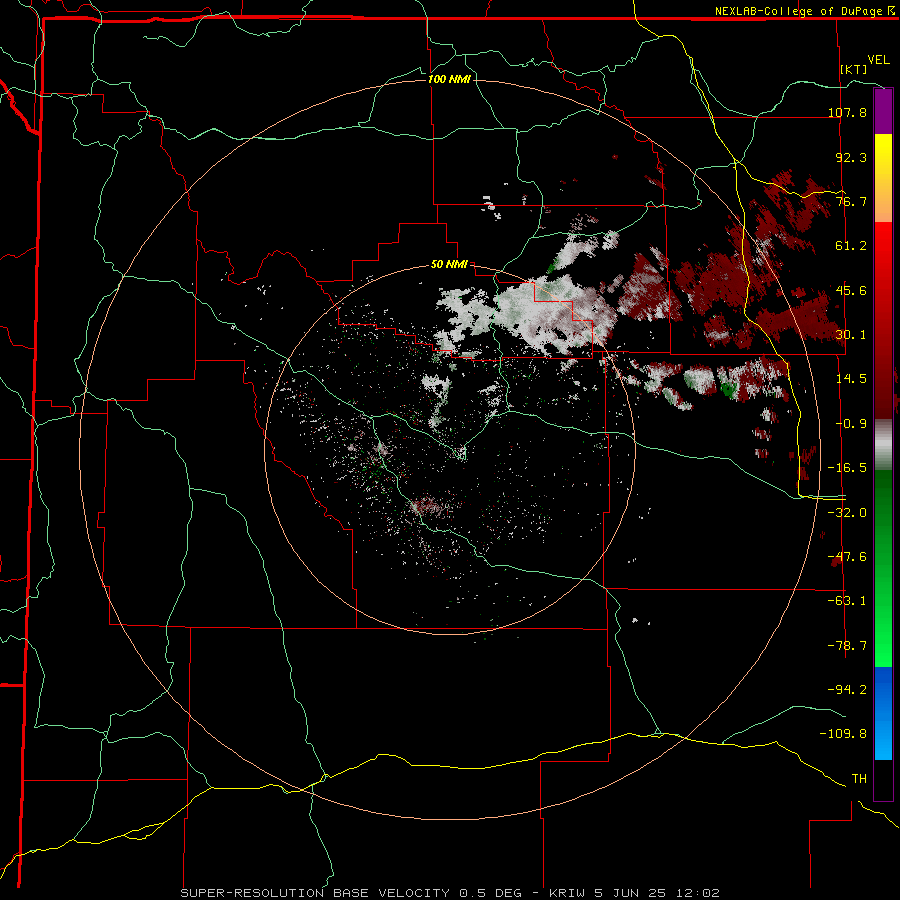The height and width of the screenshot is (900, 900).
Task: Click the 76.7 legend value
Action: click(x=851, y=201)
